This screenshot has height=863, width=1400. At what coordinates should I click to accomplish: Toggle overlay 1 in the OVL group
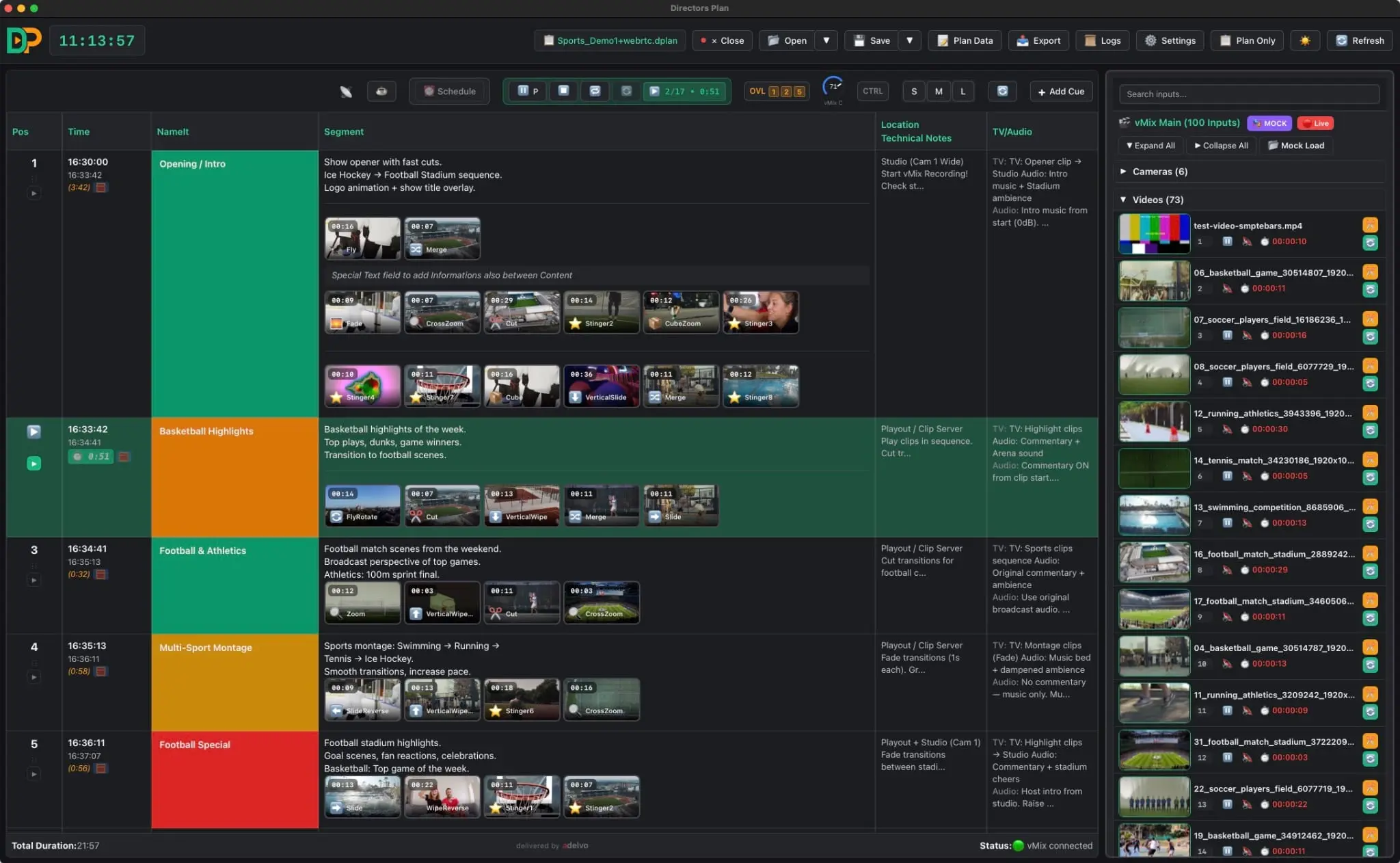click(x=774, y=92)
